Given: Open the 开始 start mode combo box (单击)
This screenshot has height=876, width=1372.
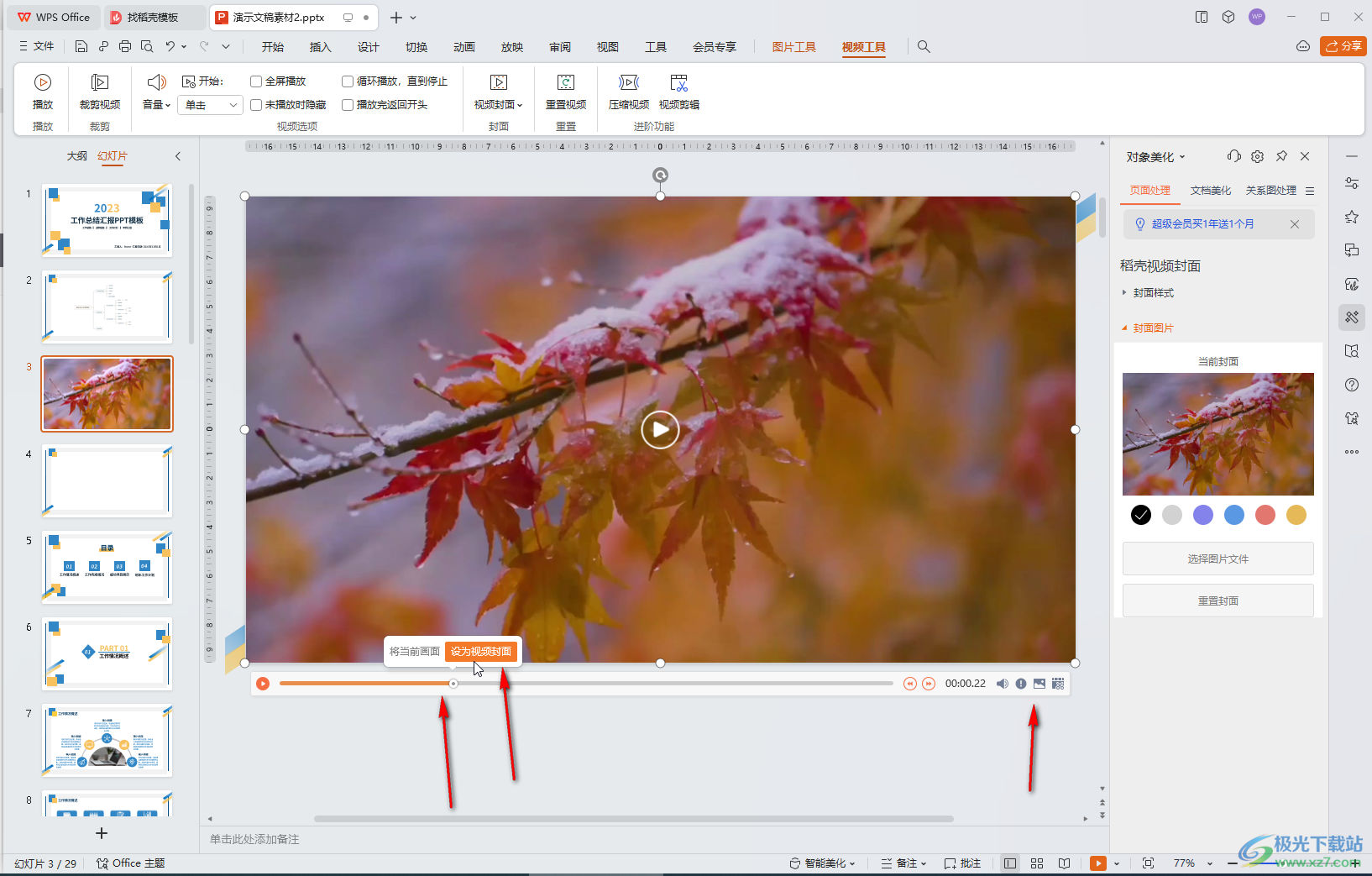Looking at the screenshot, I should [211, 105].
